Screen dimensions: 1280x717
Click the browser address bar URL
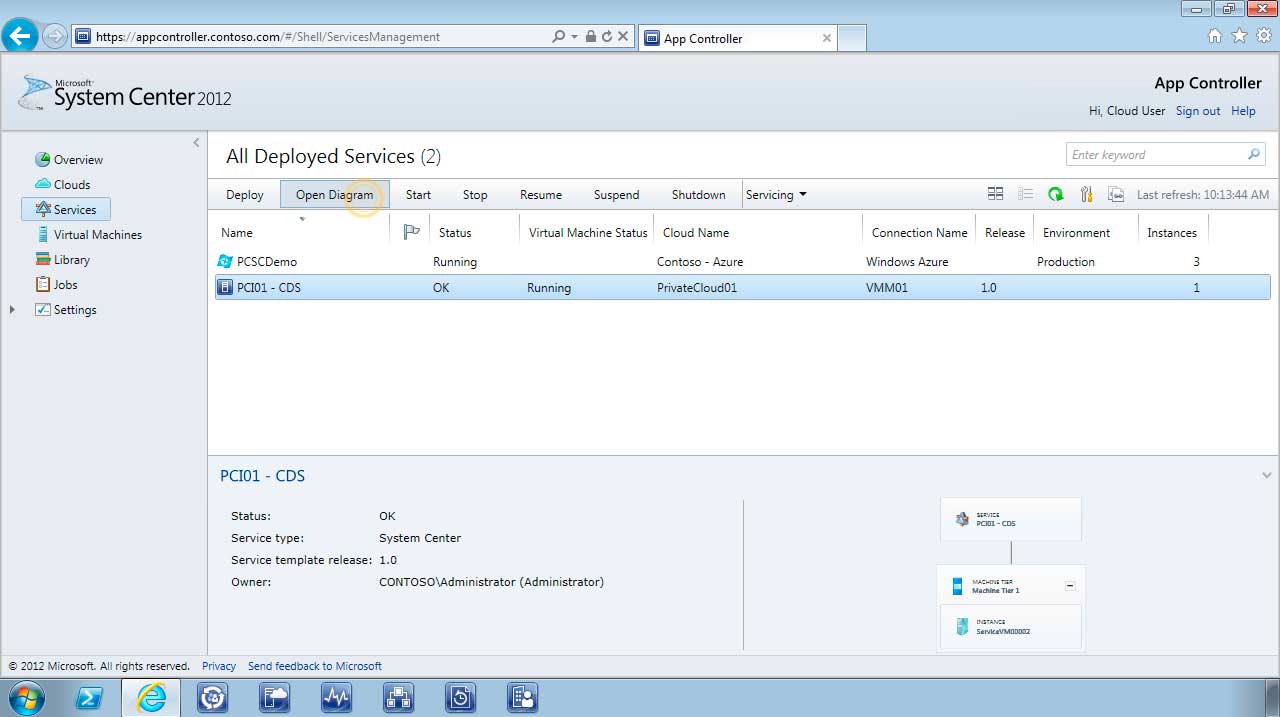point(268,36)
